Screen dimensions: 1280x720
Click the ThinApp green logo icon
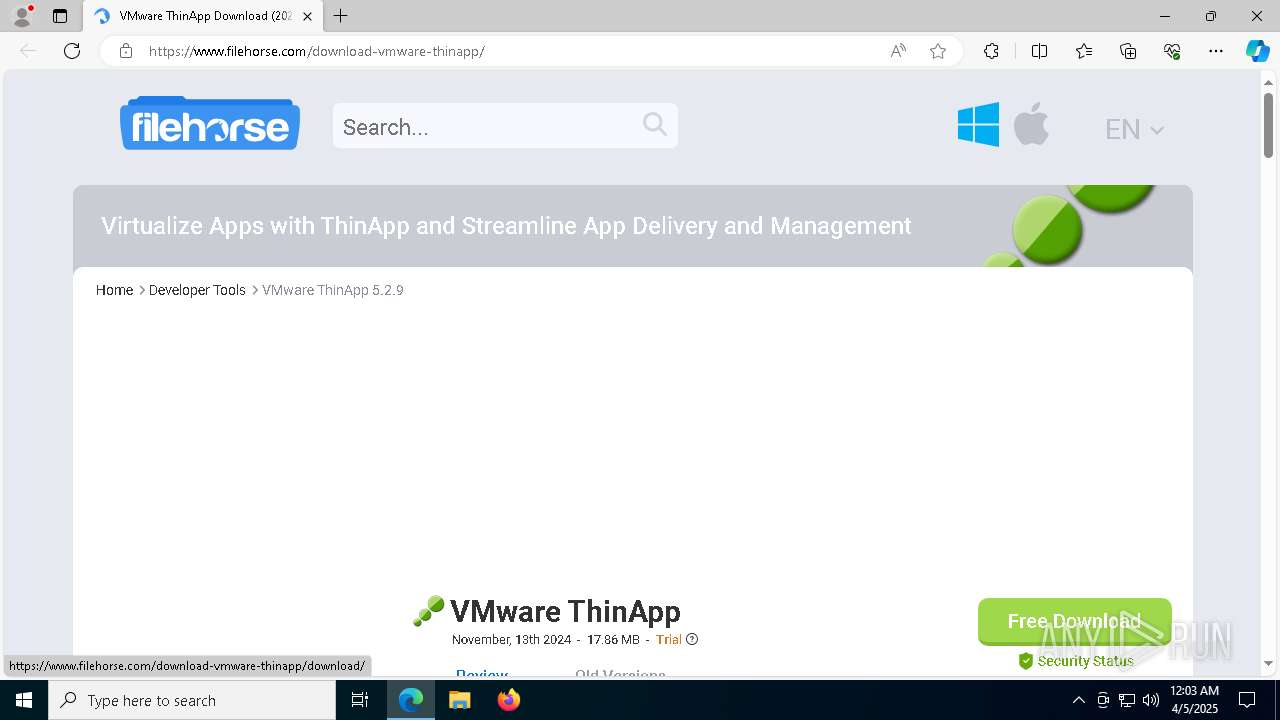click(x=428, y=611)
